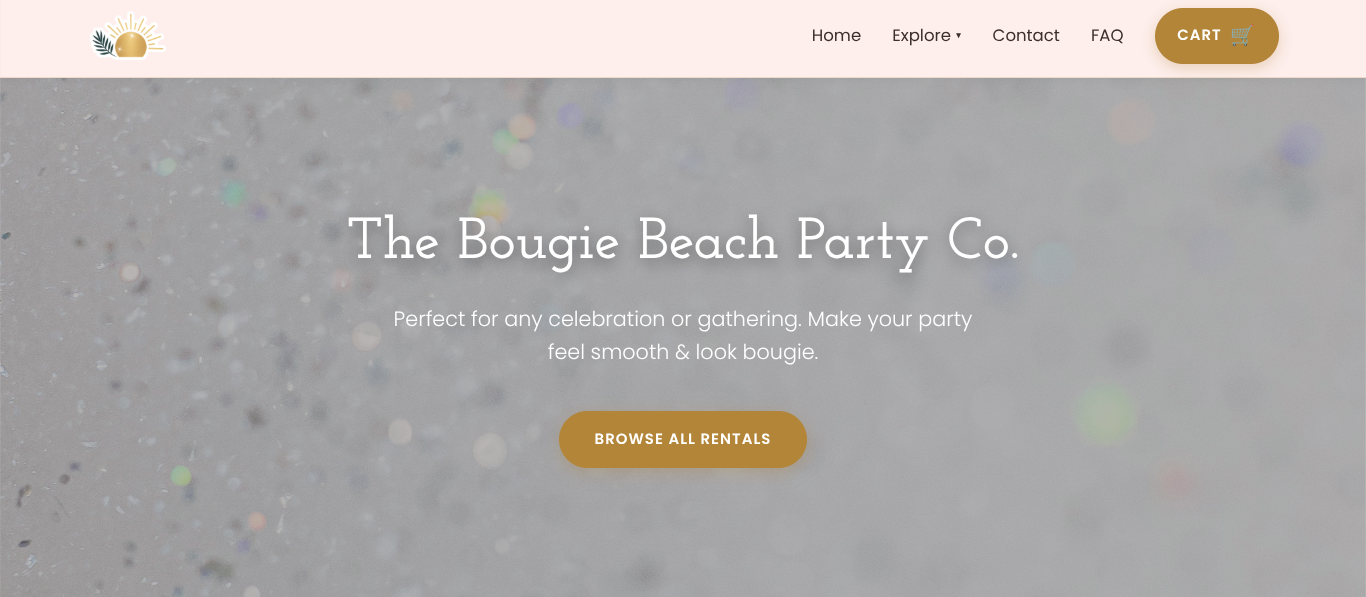Click the heading The Bougie Beach Party Co.
This screenshot has width=1366, height=597.
click(683, 241)
